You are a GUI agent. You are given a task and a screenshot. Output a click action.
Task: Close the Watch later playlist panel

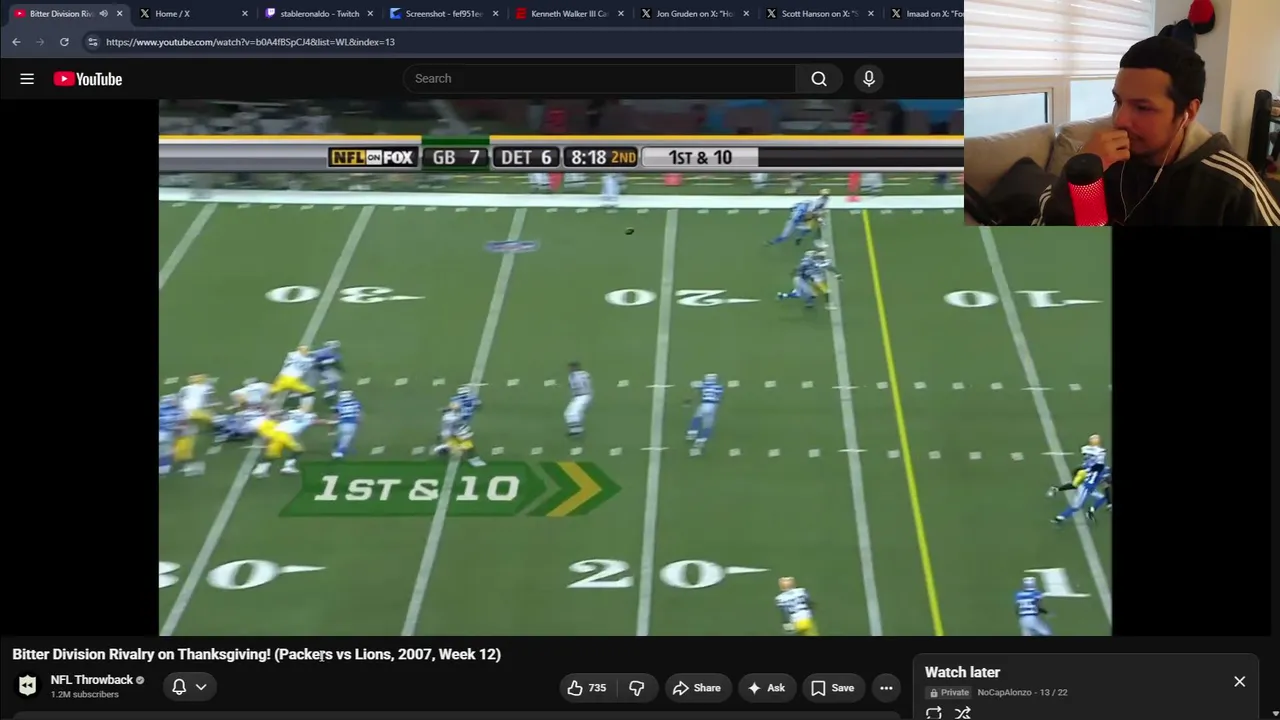1239,681
